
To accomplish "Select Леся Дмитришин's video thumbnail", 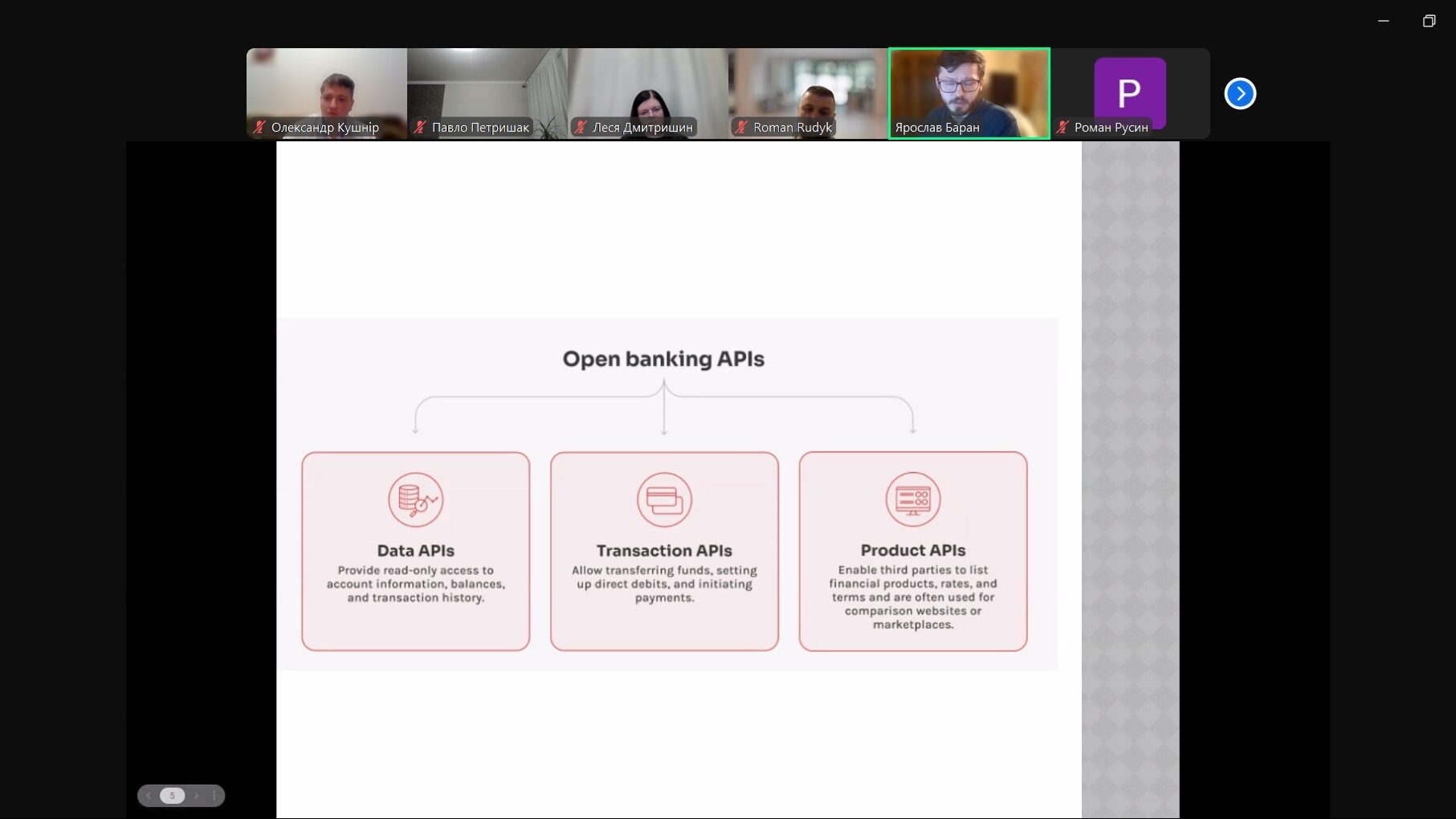I will click(647, 88).
